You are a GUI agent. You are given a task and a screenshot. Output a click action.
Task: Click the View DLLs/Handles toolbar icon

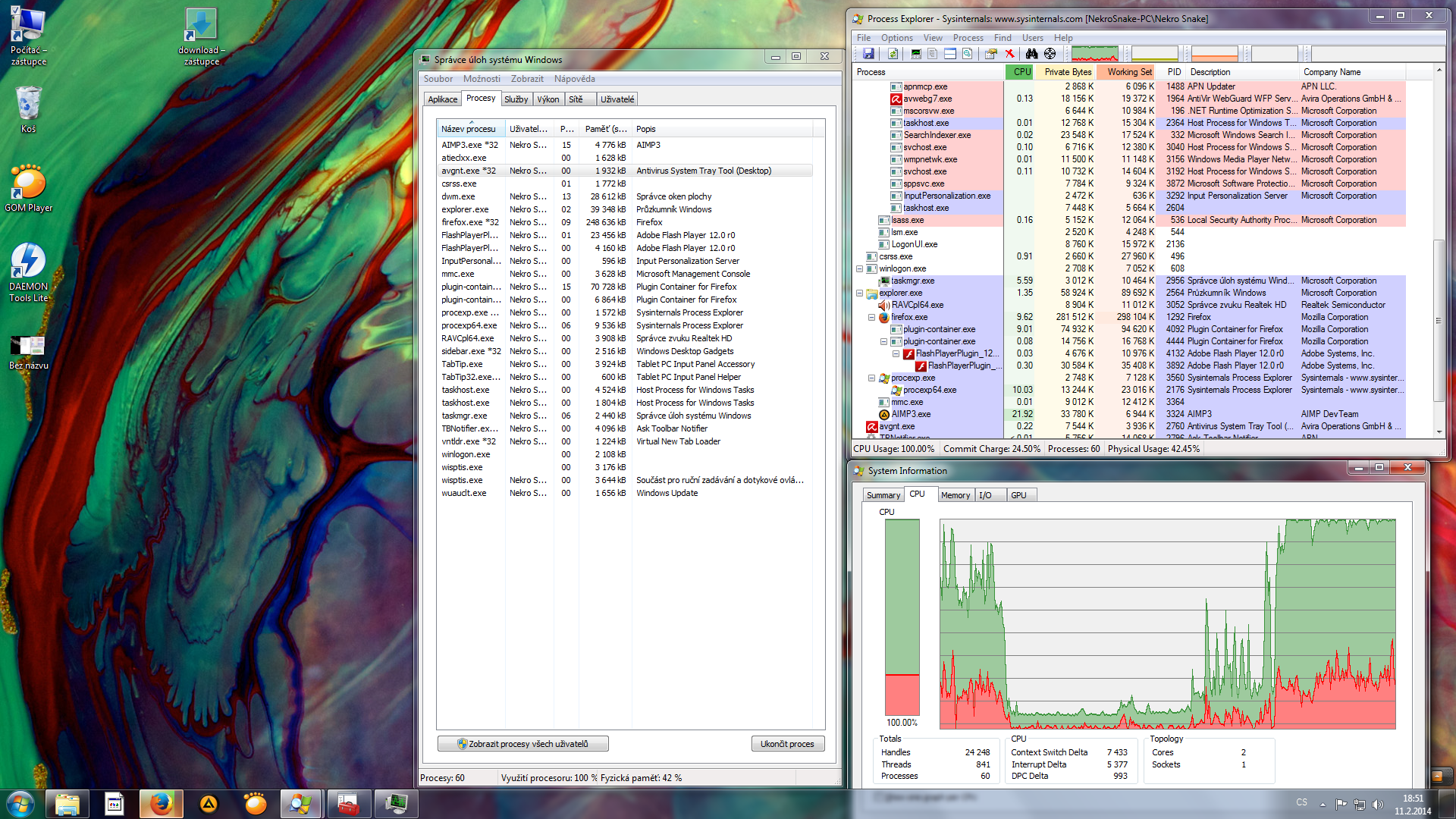[x=967, y=54]
